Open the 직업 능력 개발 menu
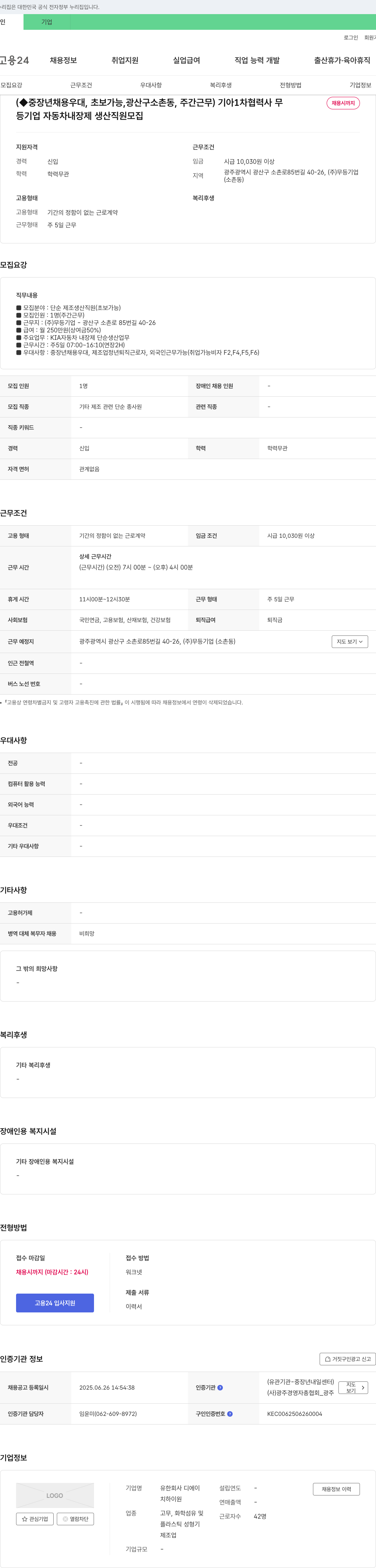The height and width of the screenshot is (1568, 376). tap(257, 60)
